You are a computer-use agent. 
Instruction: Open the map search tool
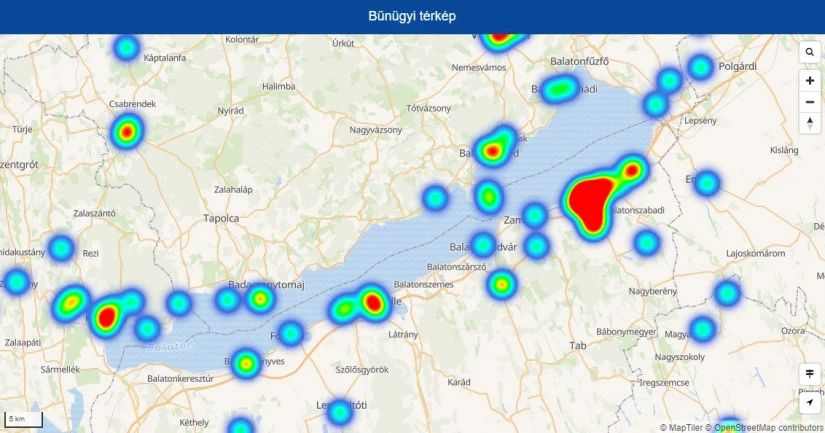[x=809, y=52]
